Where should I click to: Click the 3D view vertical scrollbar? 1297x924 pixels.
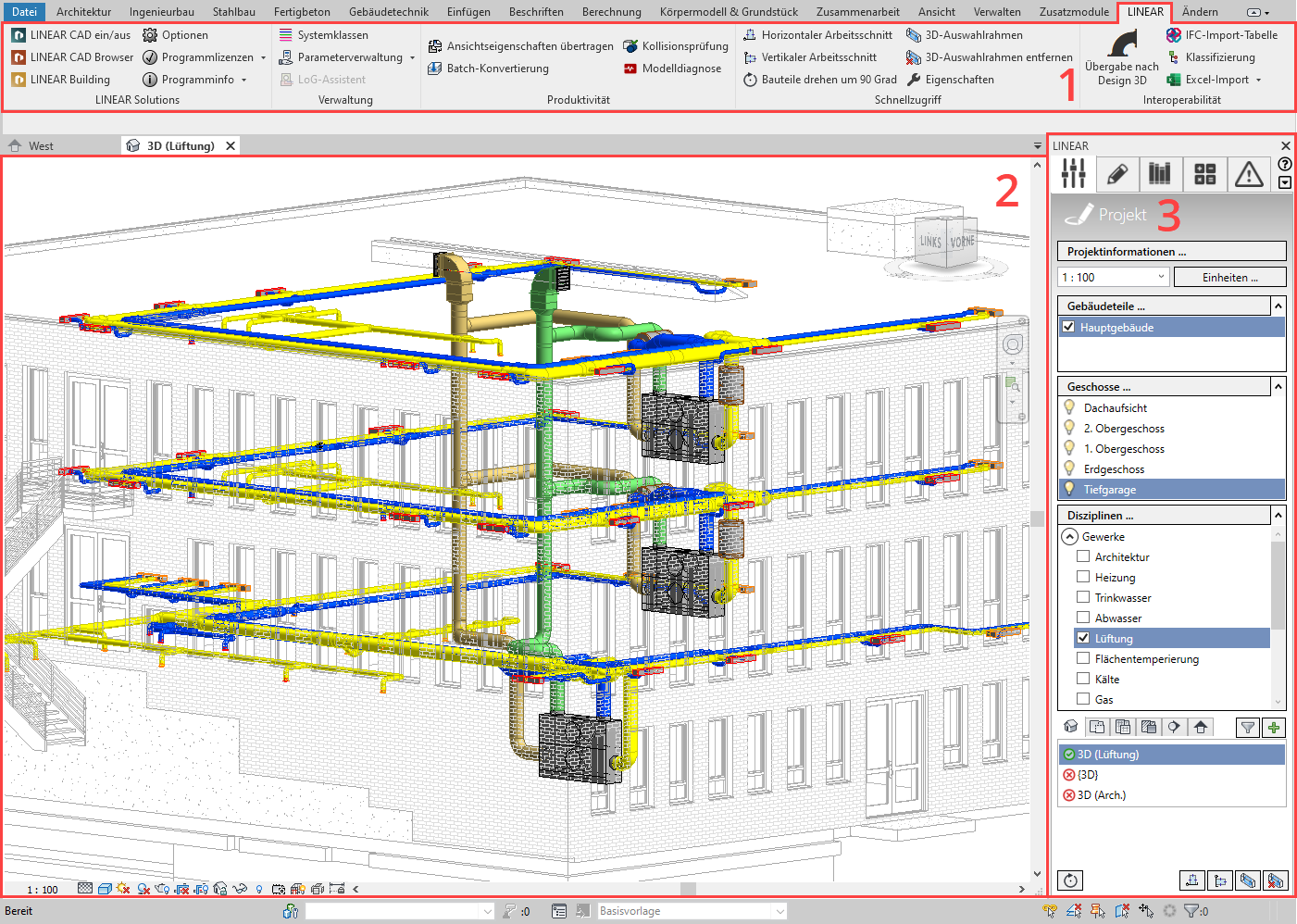[1037, 518]
